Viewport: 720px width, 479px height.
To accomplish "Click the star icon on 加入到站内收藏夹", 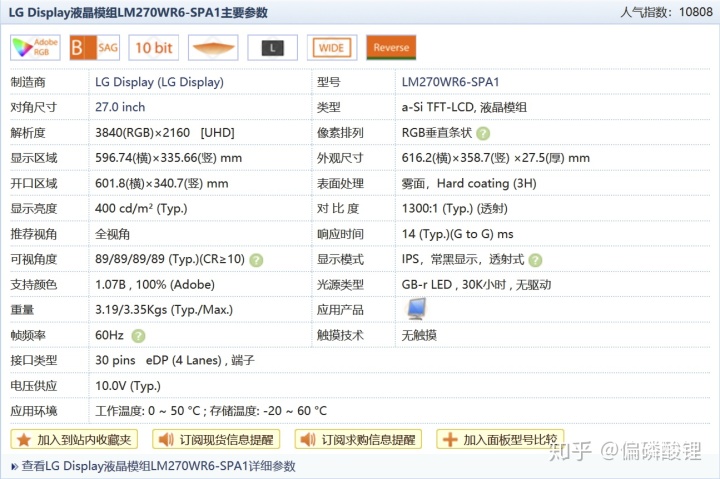I will pyautogui.click(x=24, y=440).
